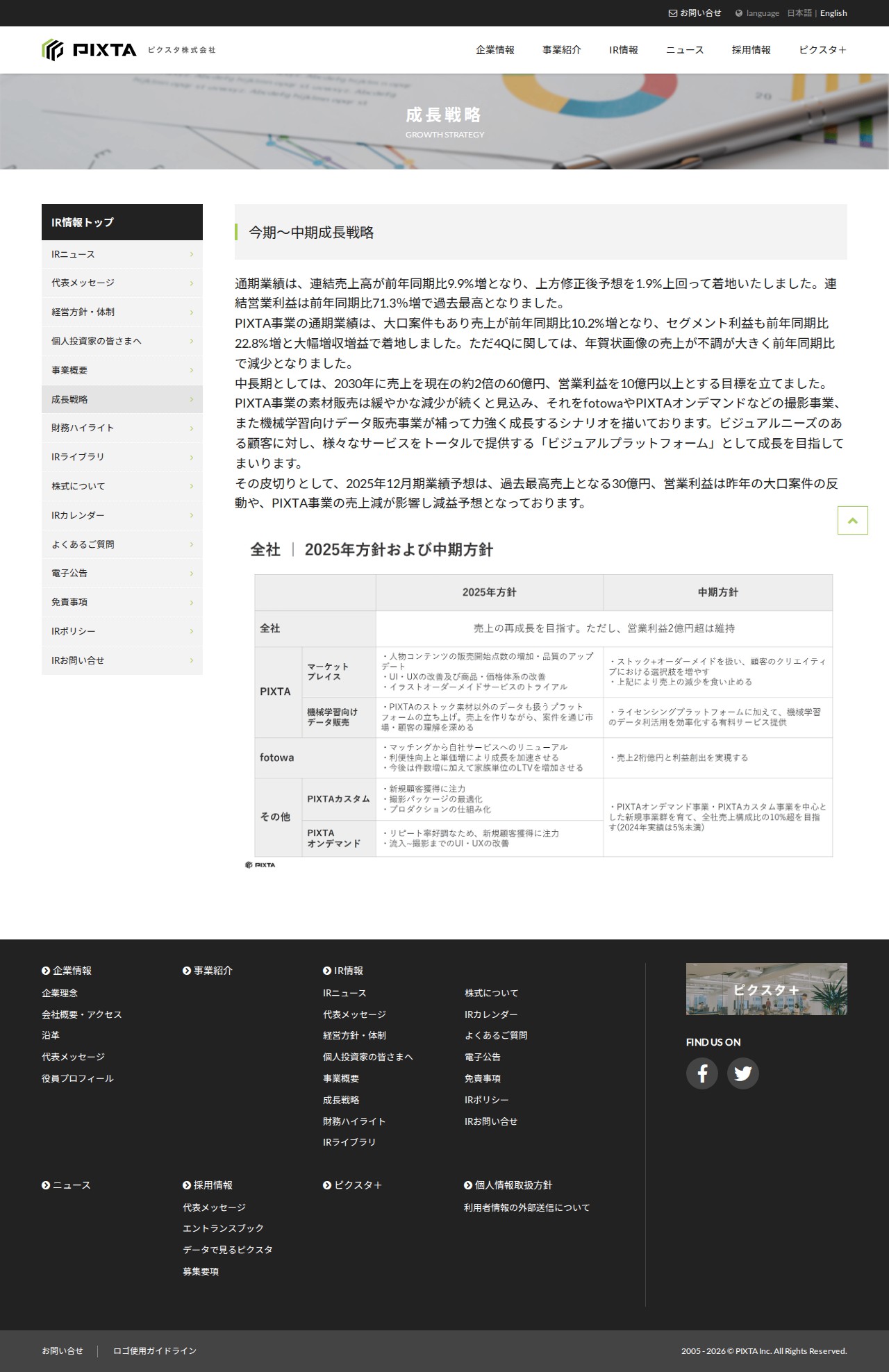This screenshot has height=1372, width=889.
Task: Open footer IRカレンダー link
Action: click(491, 1015)
